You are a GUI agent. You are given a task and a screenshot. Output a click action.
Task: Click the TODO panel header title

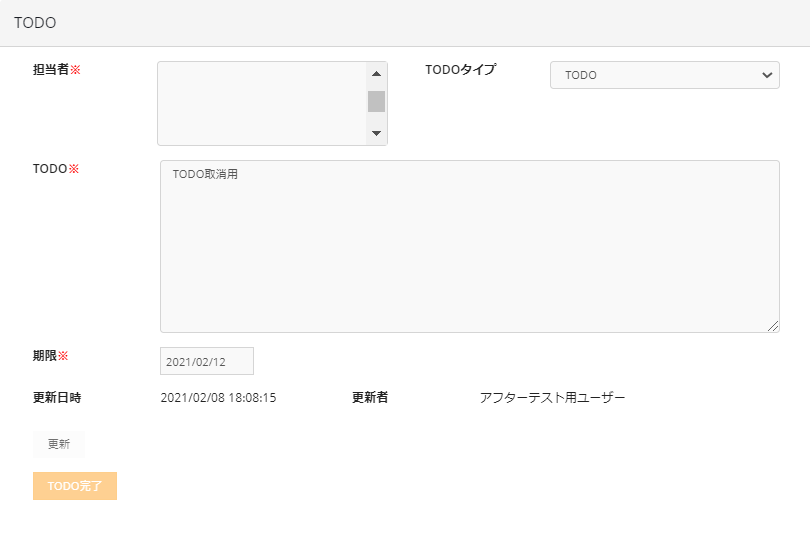[x=35, y=22]
